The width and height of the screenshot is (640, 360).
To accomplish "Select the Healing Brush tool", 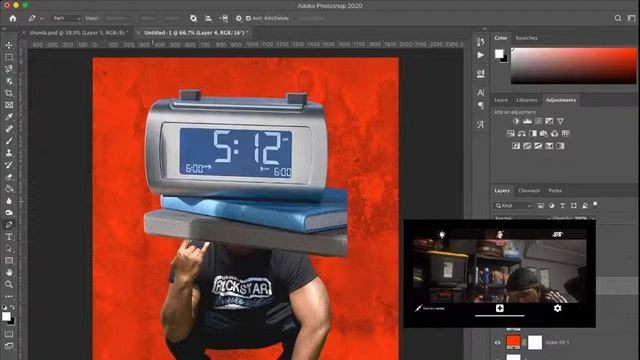I will 9,129.
